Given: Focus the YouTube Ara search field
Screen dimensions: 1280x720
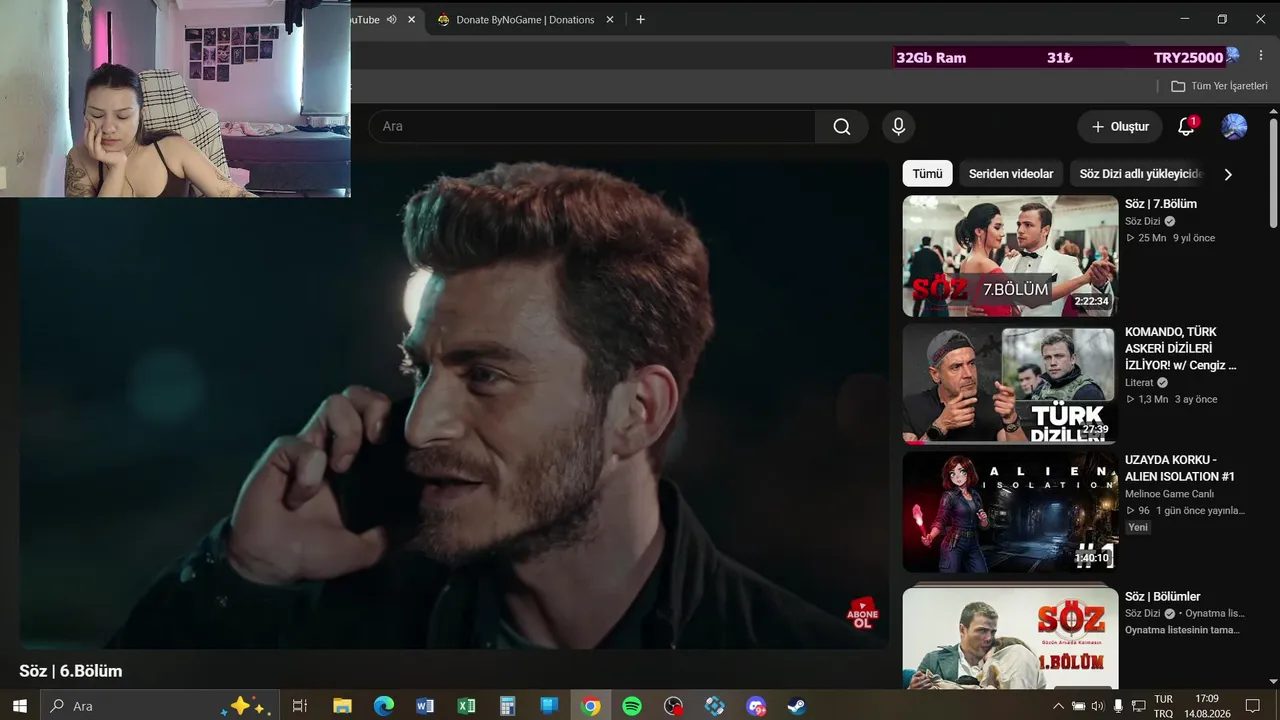Looking at the screenshot, I should [592, 127].
